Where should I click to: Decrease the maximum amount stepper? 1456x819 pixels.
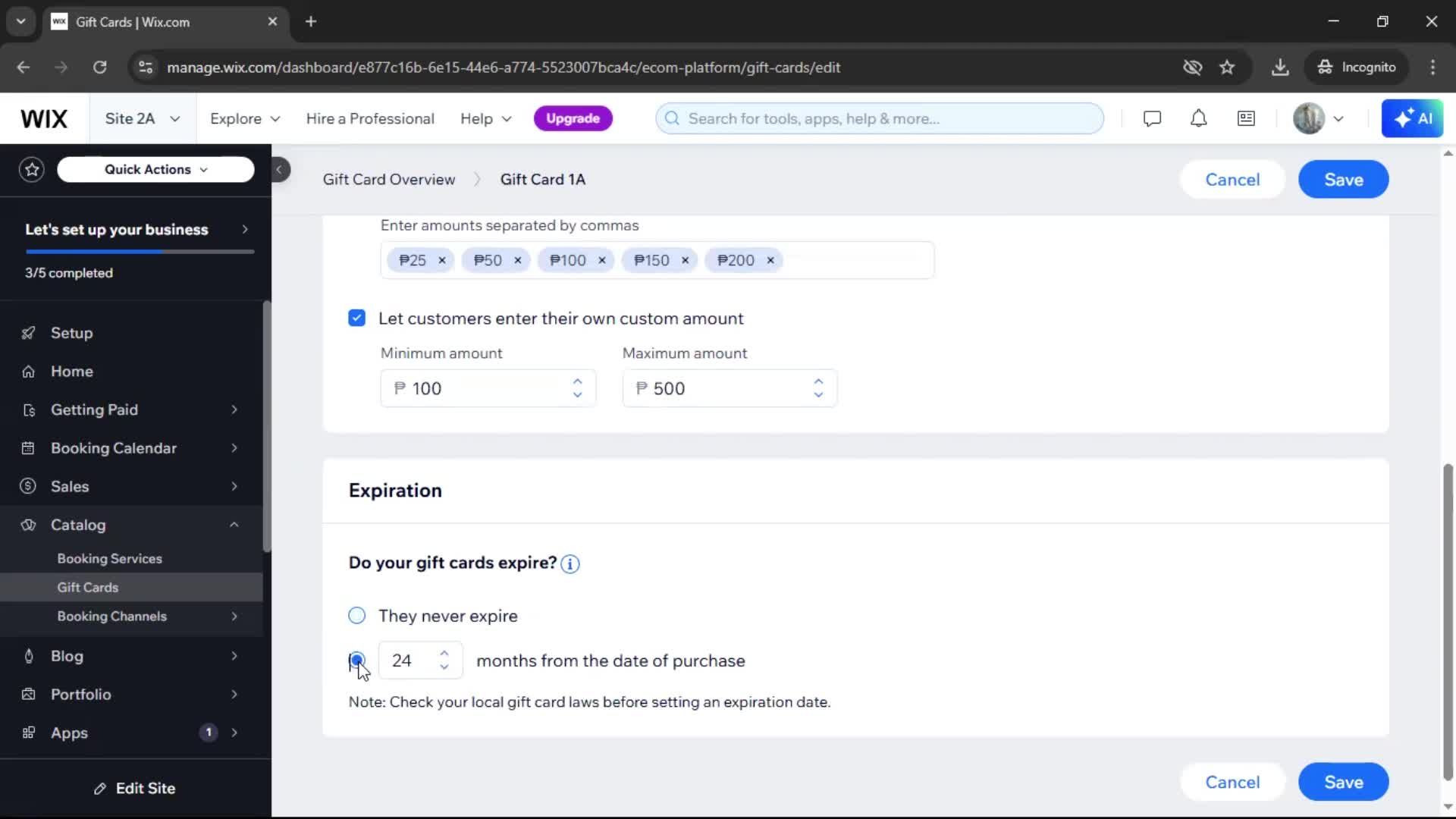coord(818,395)
